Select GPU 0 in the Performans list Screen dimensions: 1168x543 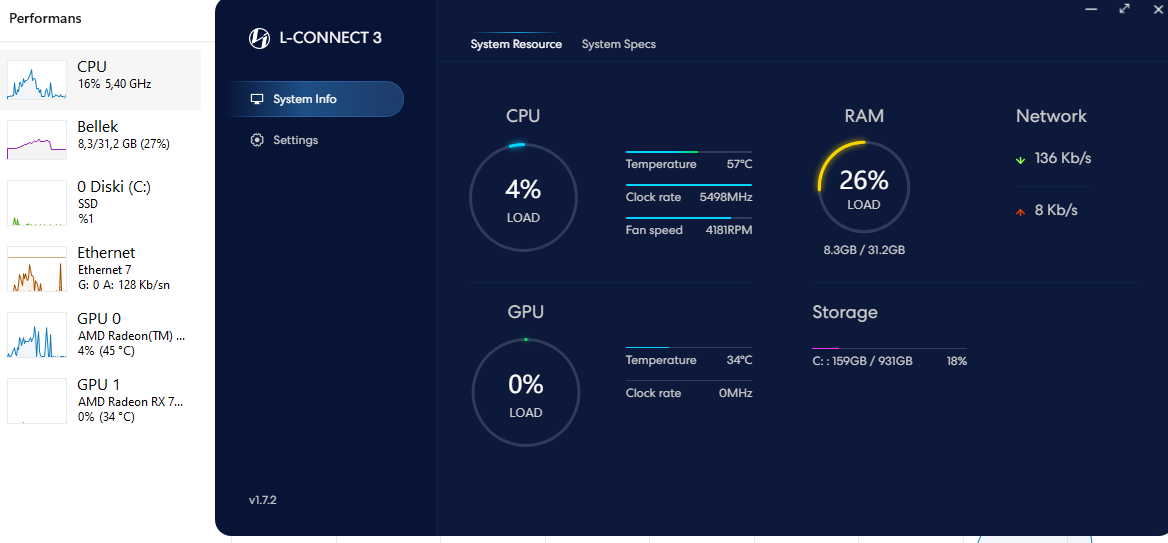(x=101, y=334)
